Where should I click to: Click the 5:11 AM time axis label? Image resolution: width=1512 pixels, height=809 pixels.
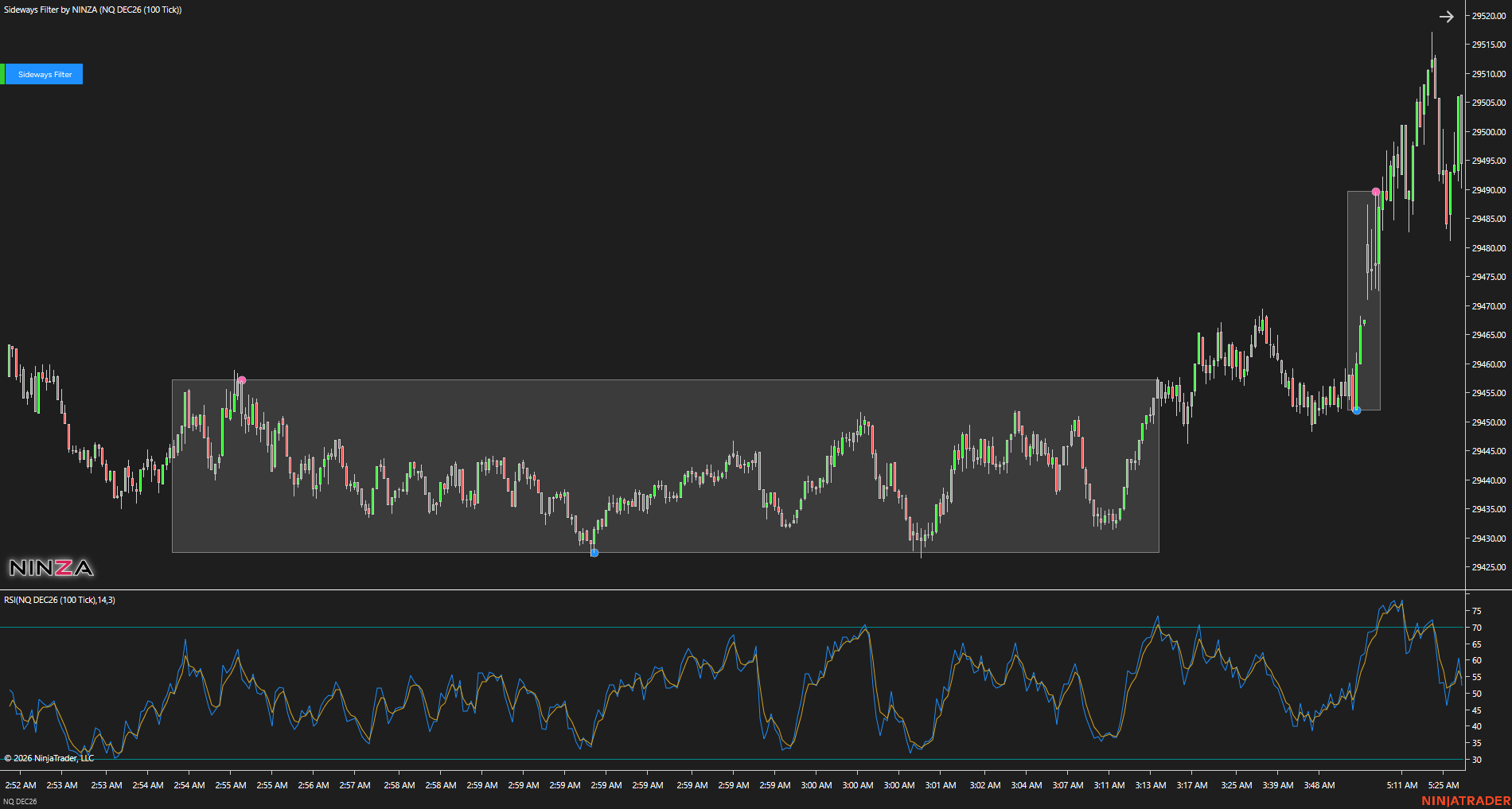coord(1402,785)
